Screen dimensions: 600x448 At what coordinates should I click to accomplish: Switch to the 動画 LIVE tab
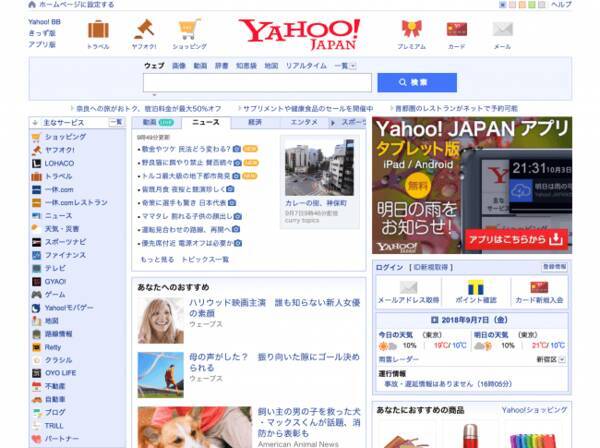coord(158,122)
